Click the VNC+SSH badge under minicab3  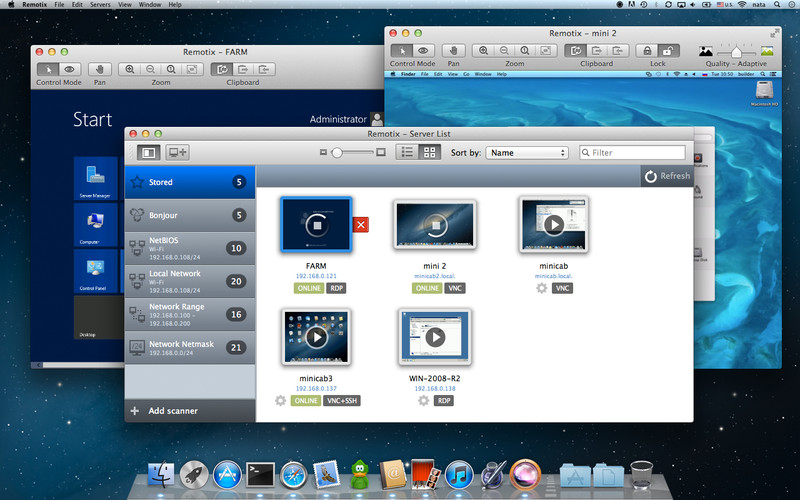(x=342, y=401)
